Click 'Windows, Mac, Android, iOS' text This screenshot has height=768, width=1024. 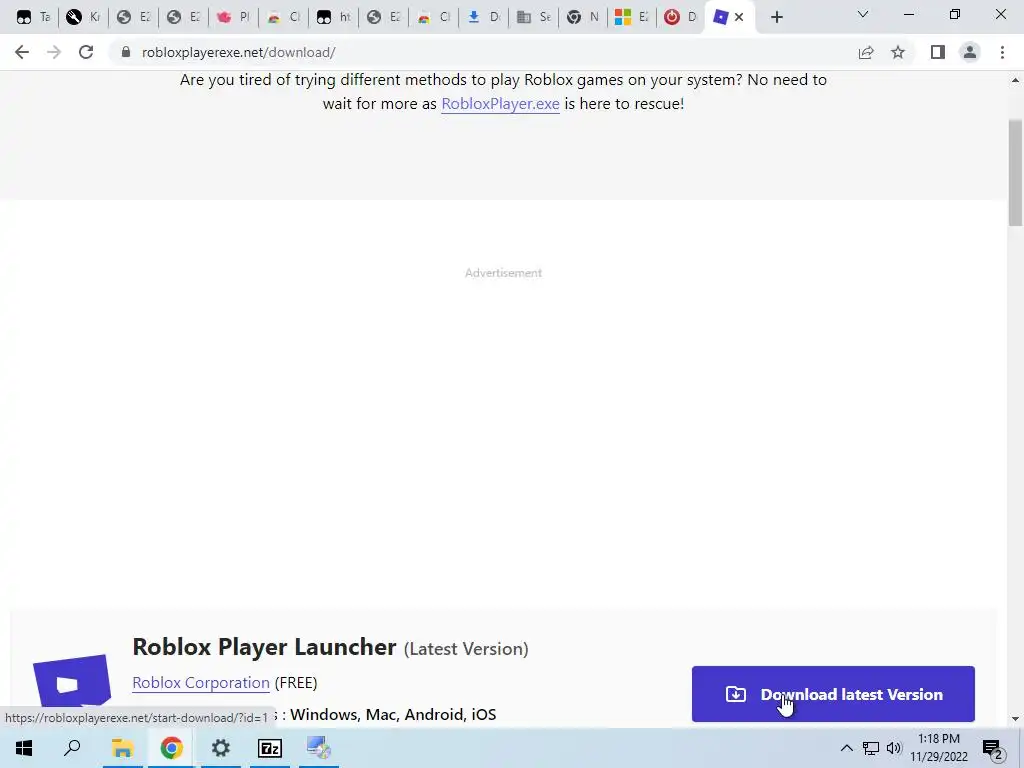click(393, 714)
